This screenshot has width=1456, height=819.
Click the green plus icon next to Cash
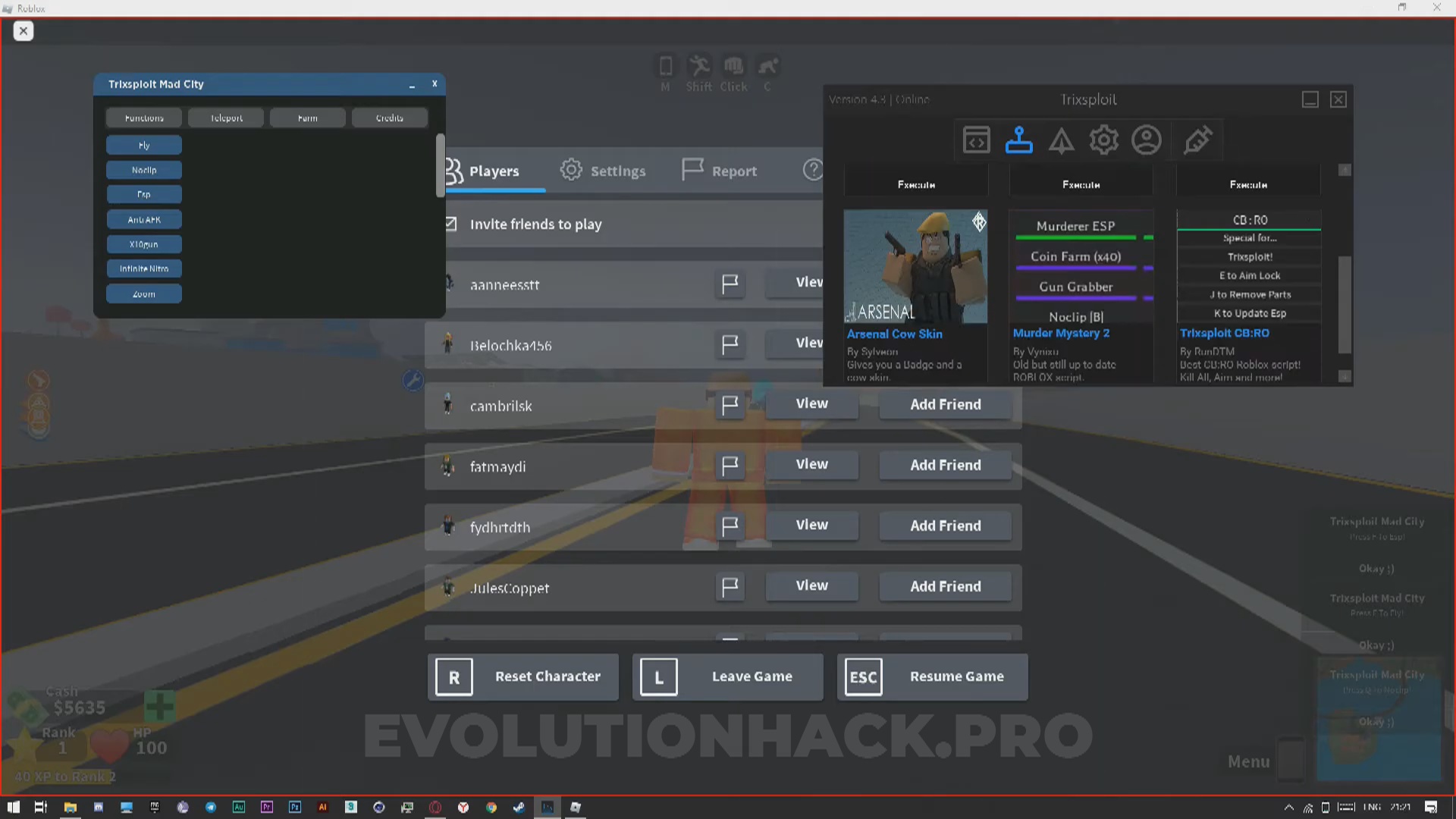(x=159, y=706)
